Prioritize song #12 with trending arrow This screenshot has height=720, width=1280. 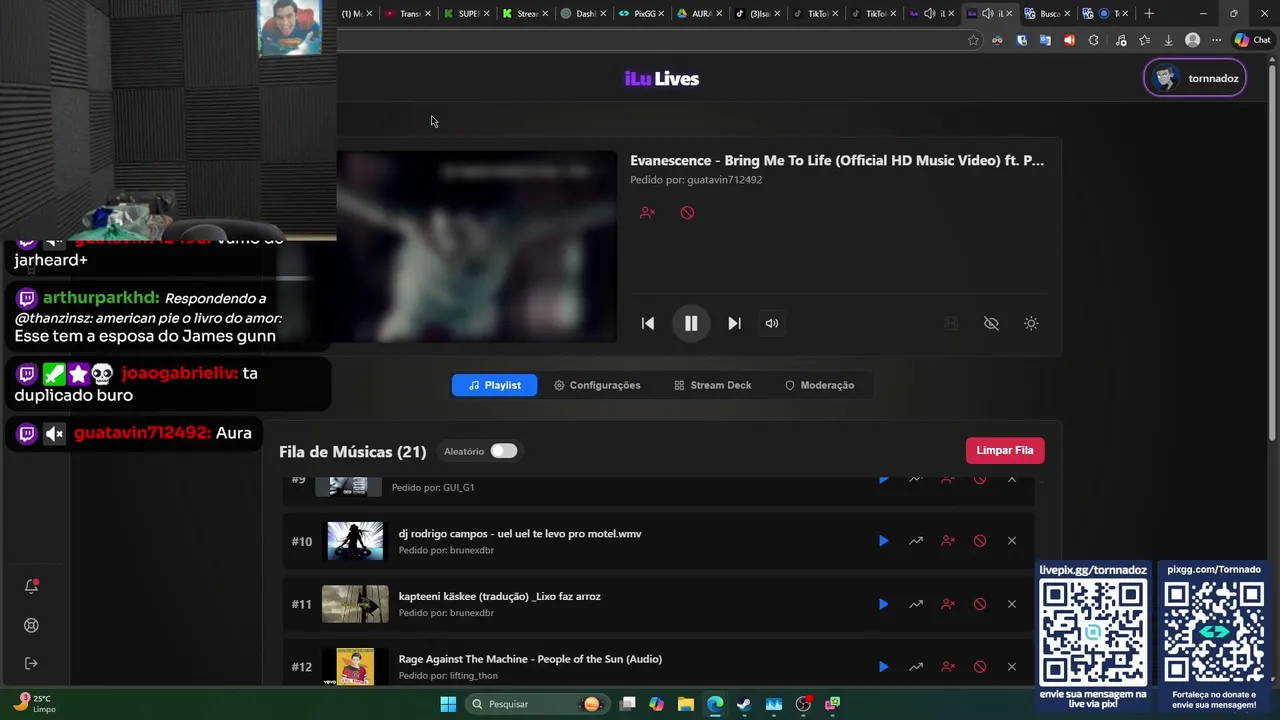[x=915, y=667]
